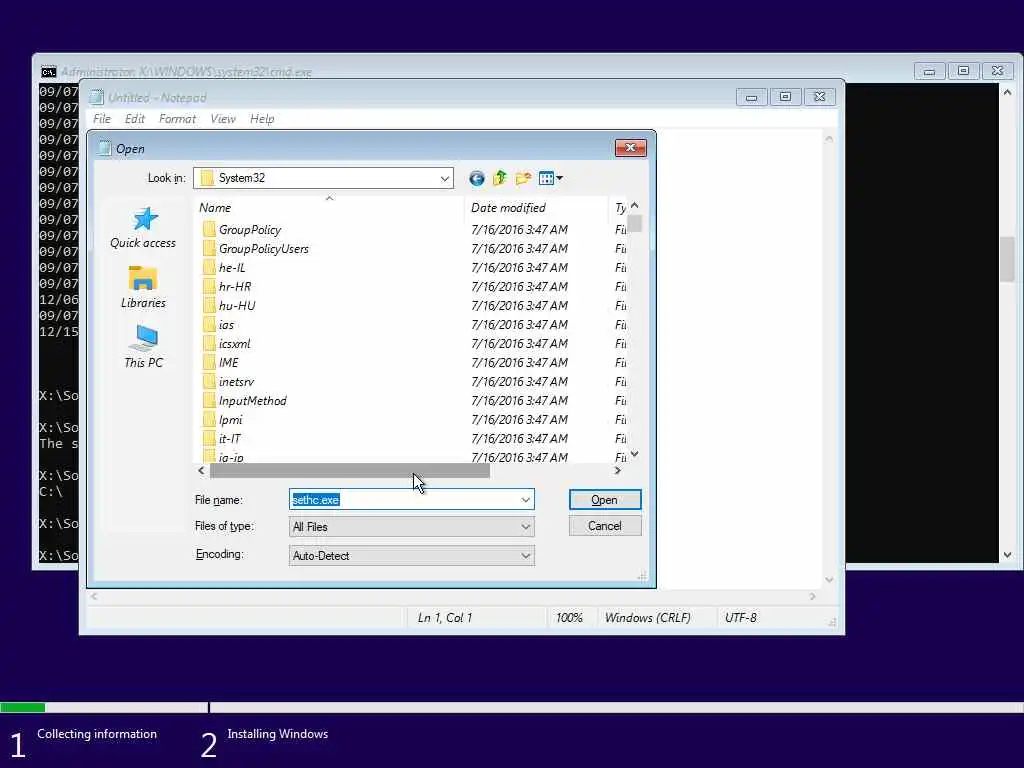The height and width of the screenshot is (768, 1024).
Task: Open Notepad Edit menu
Action: [135, 119]
